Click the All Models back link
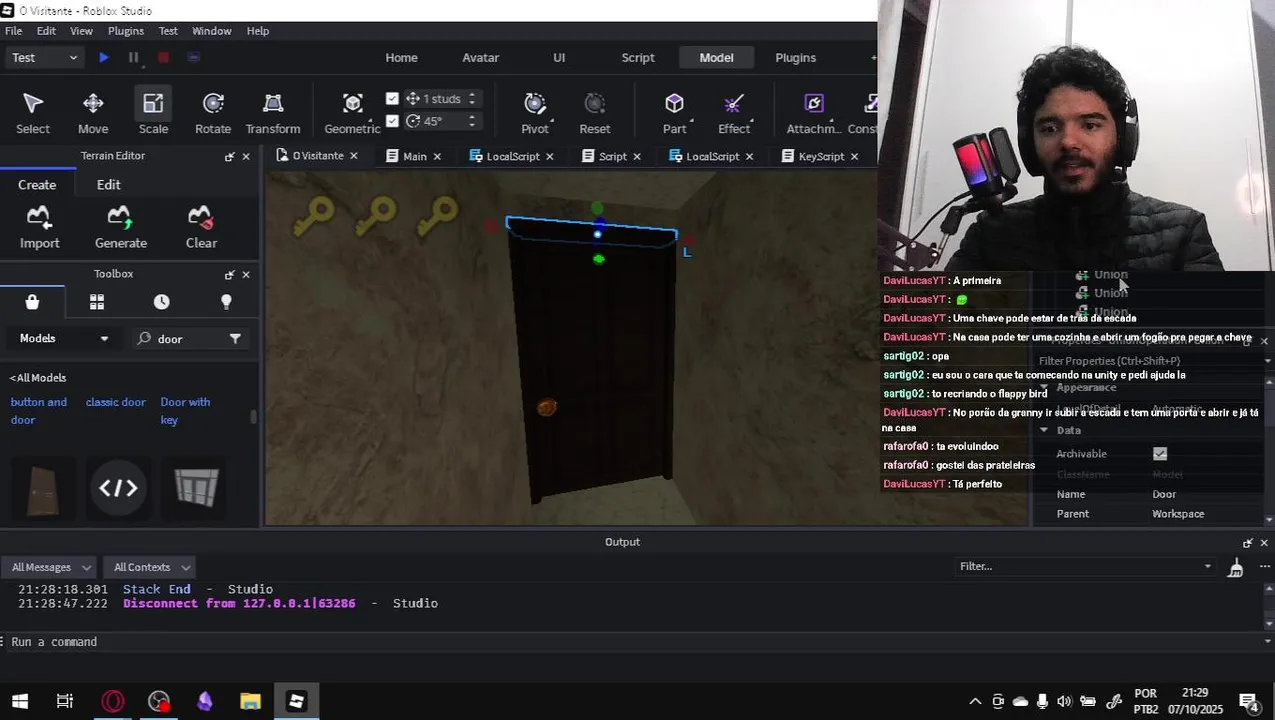The height and width of the screenshot is (720, 1275). [x=38, y=378]
